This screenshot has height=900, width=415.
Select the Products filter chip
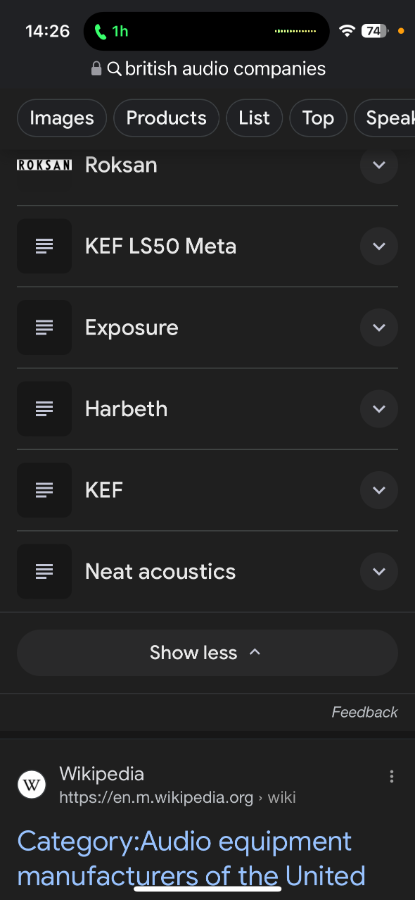tap(166, 118)
